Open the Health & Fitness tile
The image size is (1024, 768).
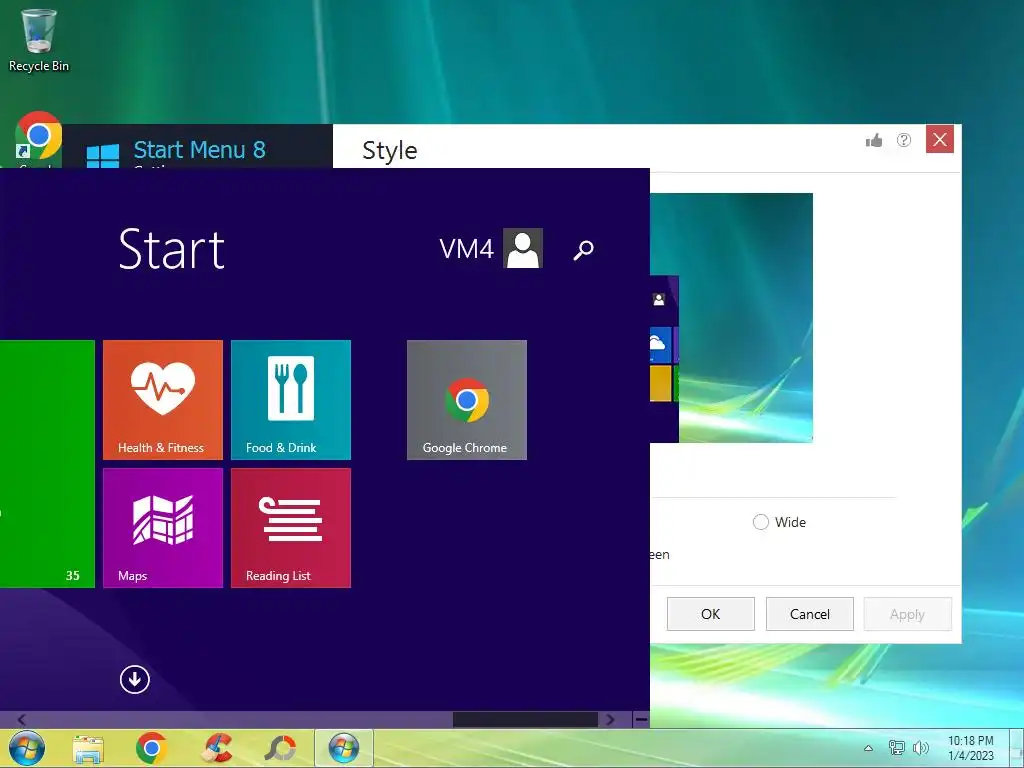[x=163, y=400]
